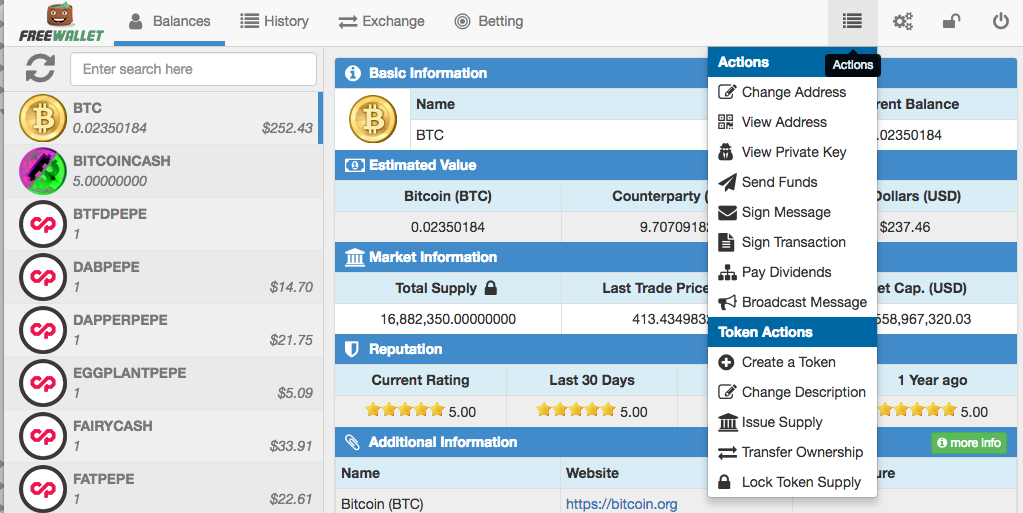Choose Send Funds from the menu
The width and height of the screenshot is (1023, 513).
click(792, 182)
